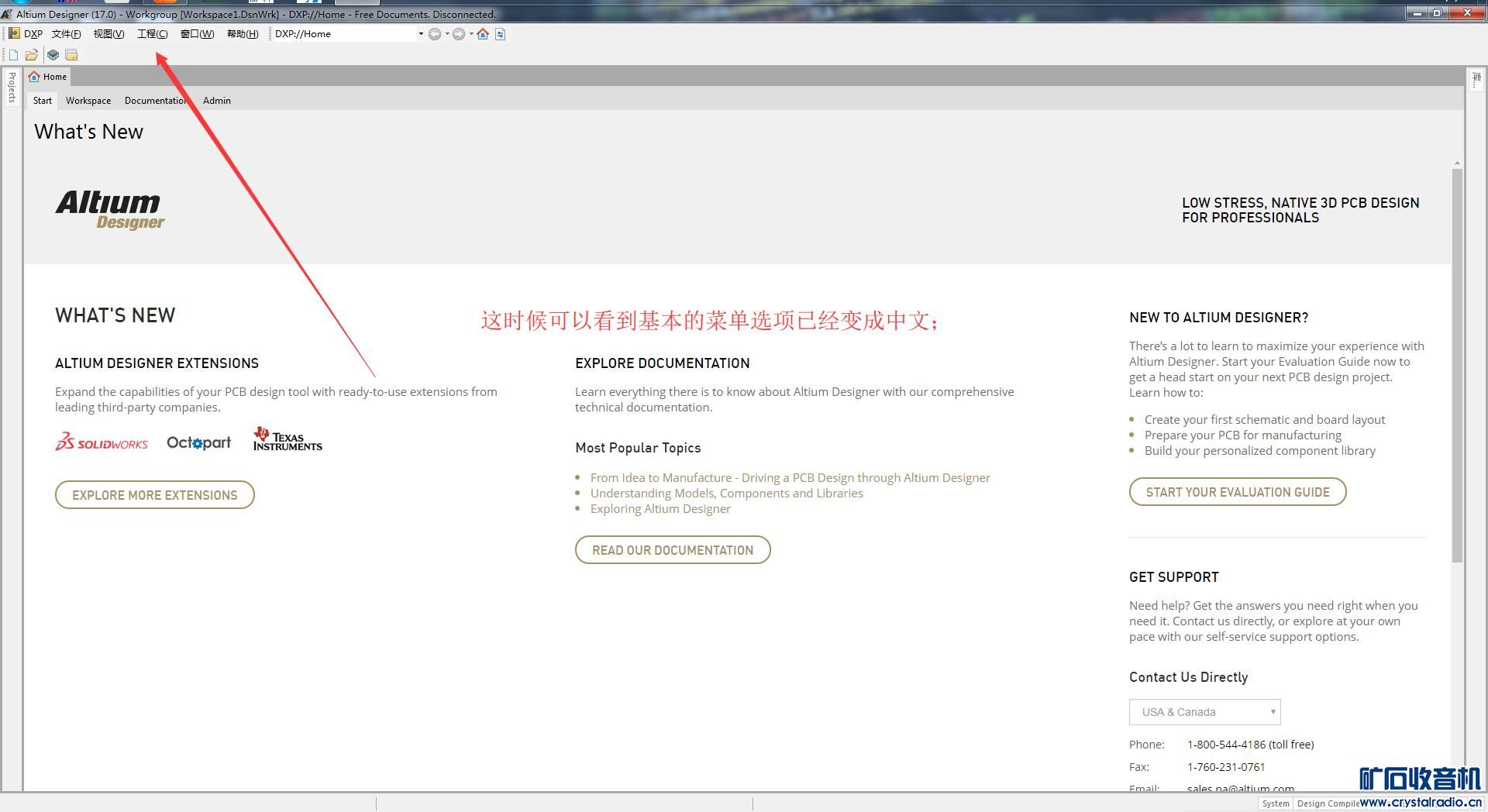Click the 'EXPLORE DOCUMENTATION' heading
The width and height of the screenshot is (1488, 812).
663,363
